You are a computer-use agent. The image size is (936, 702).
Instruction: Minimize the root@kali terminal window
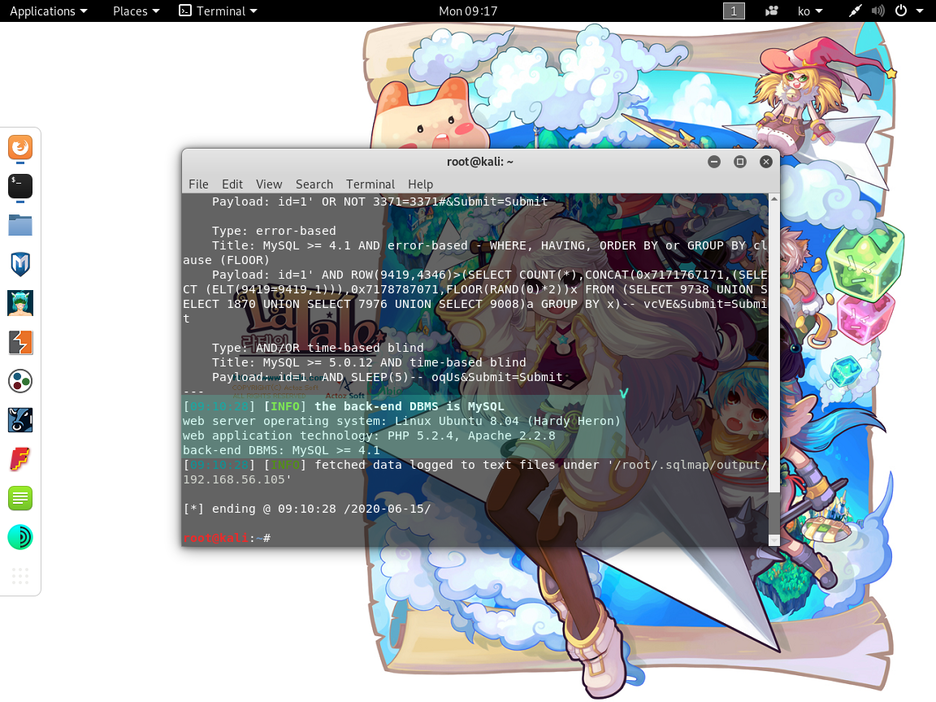pyautogui.click(x=714, y=162)
